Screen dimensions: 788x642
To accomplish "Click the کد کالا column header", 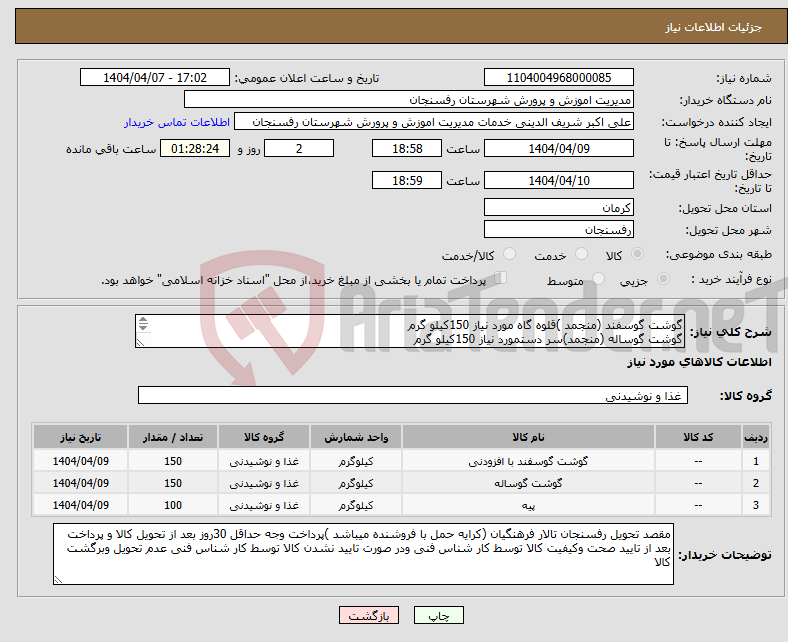I will (698, 437).
